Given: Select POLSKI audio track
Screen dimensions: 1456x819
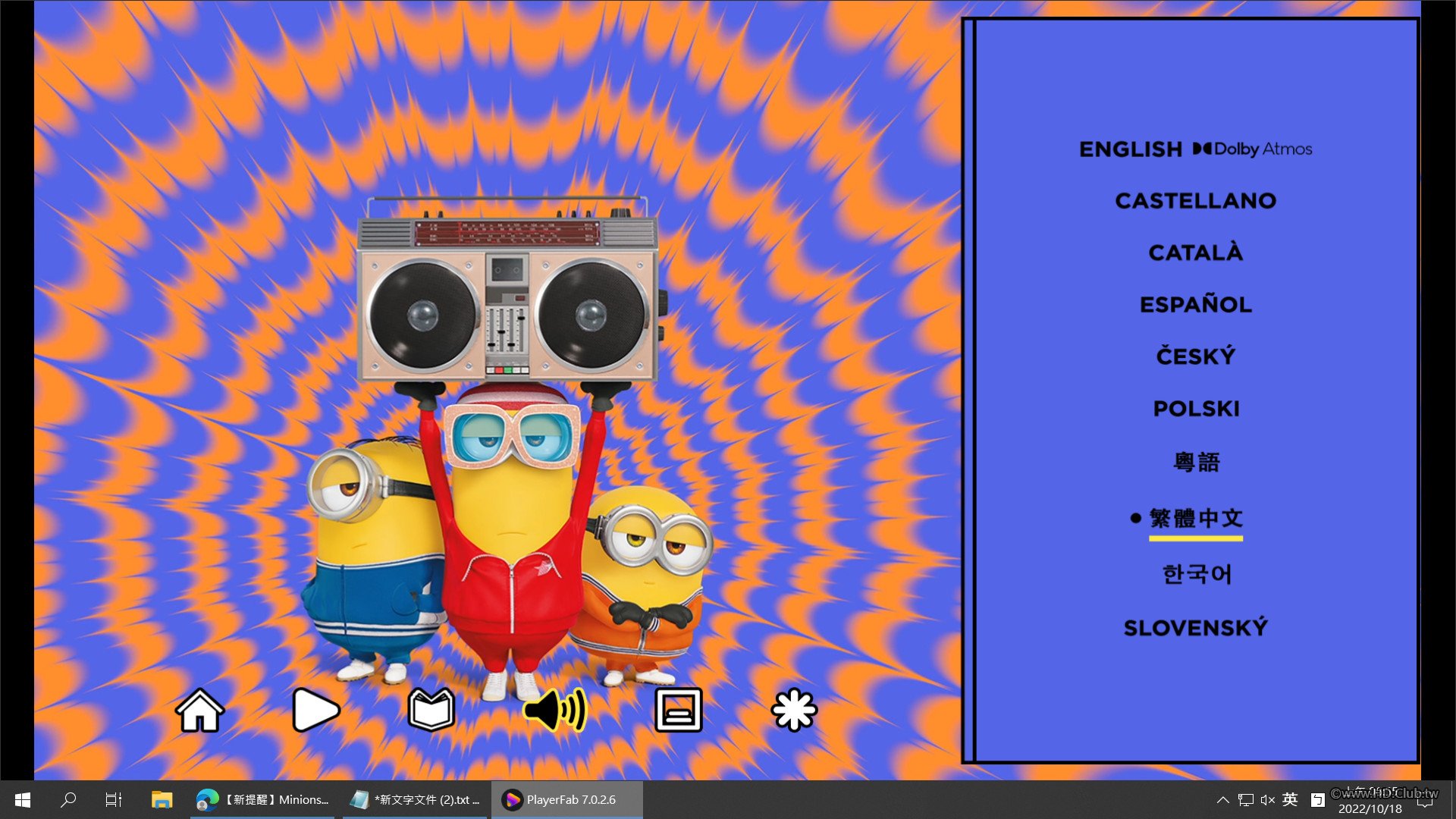Looking at the screenshot, I should tap(1195, 409).
